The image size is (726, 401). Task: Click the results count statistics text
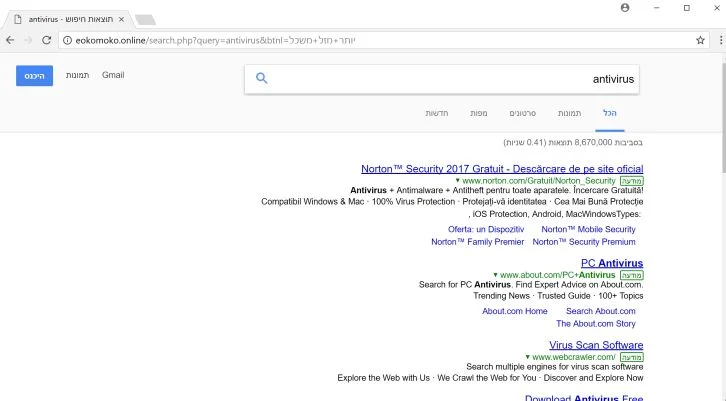tap(573, 143)
